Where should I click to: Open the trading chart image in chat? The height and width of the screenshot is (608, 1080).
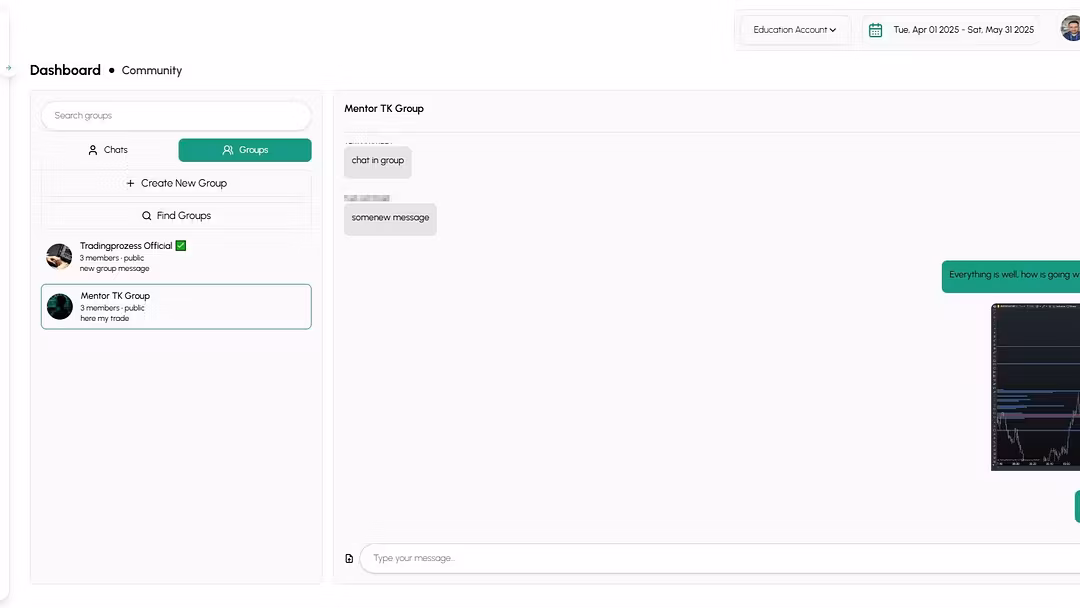point(1035,387)
